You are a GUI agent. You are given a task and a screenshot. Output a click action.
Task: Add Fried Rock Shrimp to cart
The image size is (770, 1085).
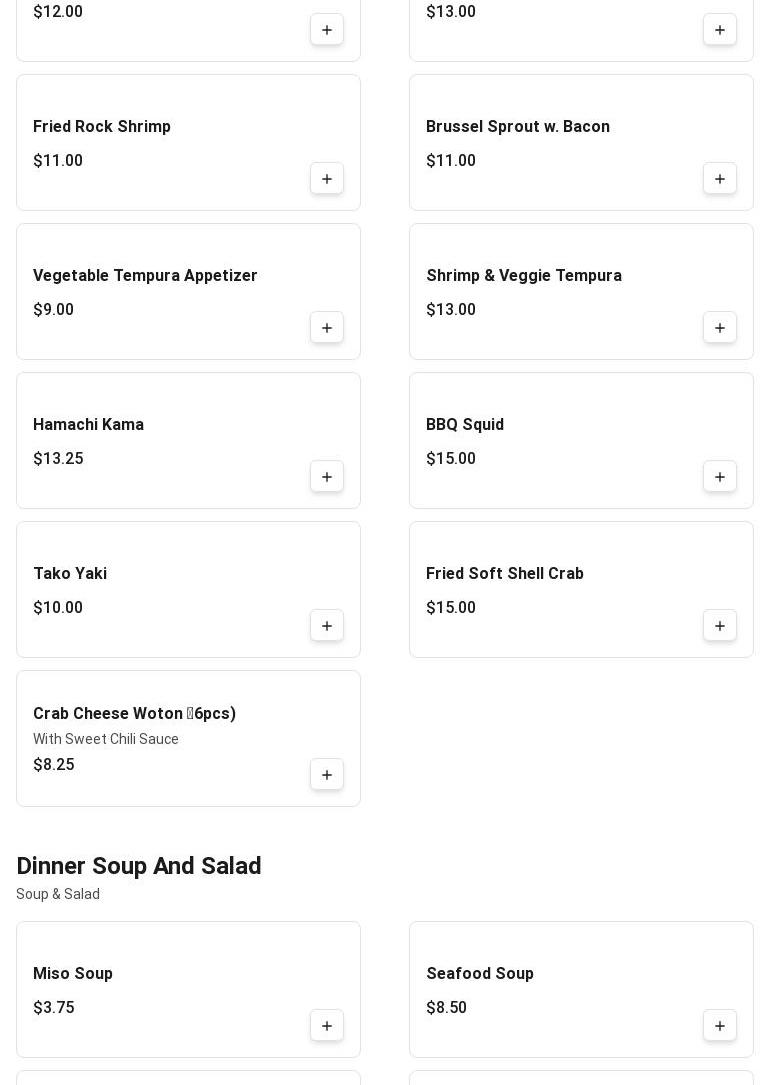327,179
